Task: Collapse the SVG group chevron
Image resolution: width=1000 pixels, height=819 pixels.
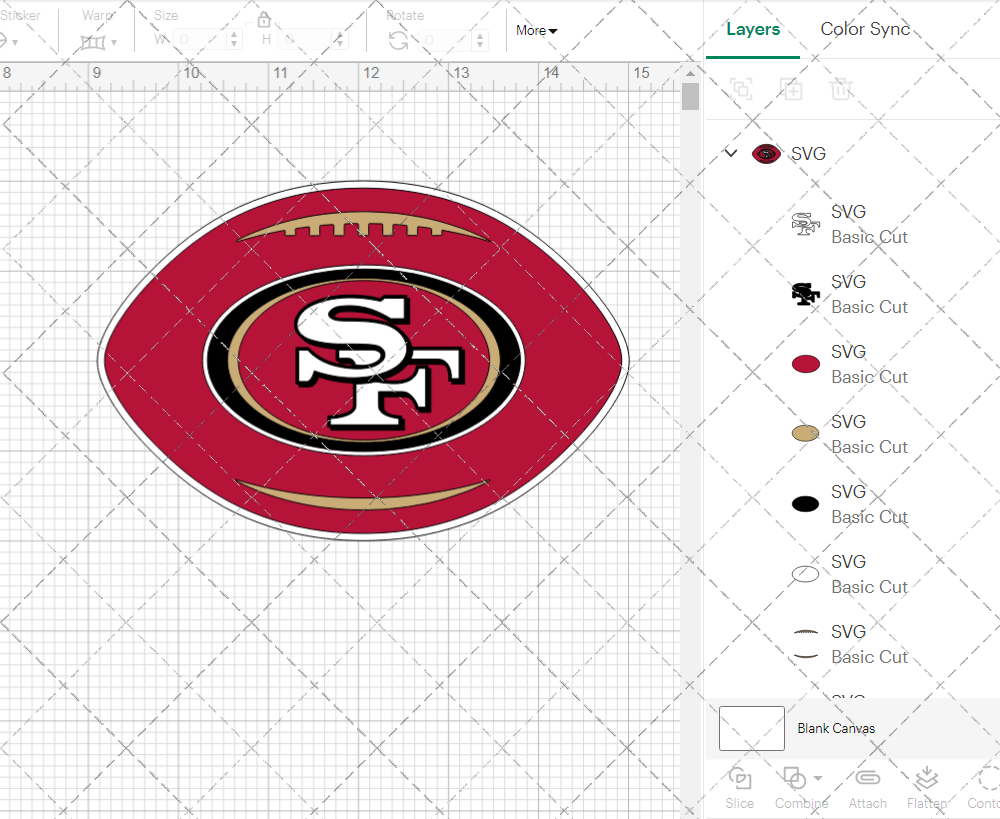Action: [x=731, y=153]
